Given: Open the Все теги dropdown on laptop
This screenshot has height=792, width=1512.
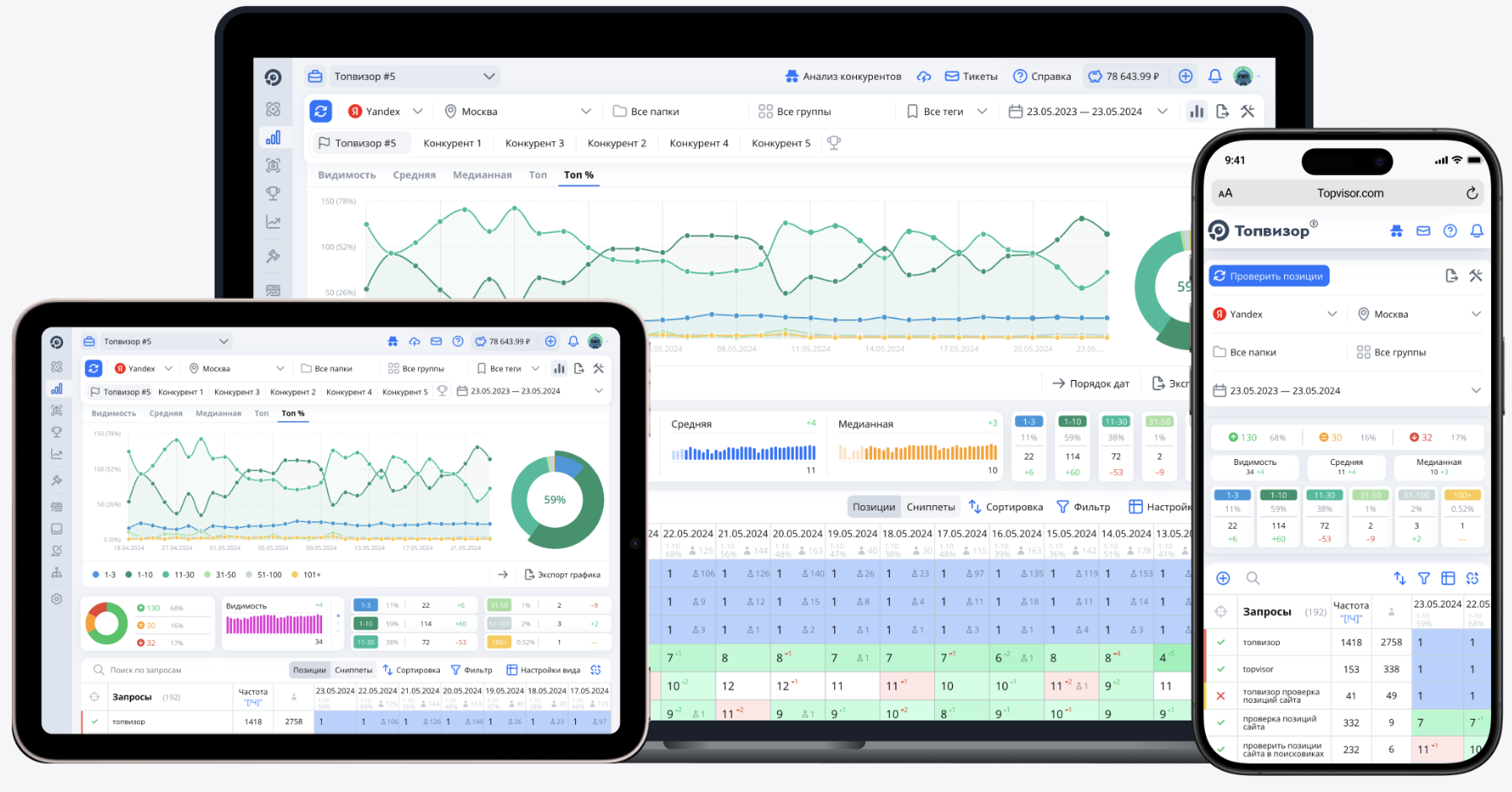Looking at the screenshot, I should (947, 111).
